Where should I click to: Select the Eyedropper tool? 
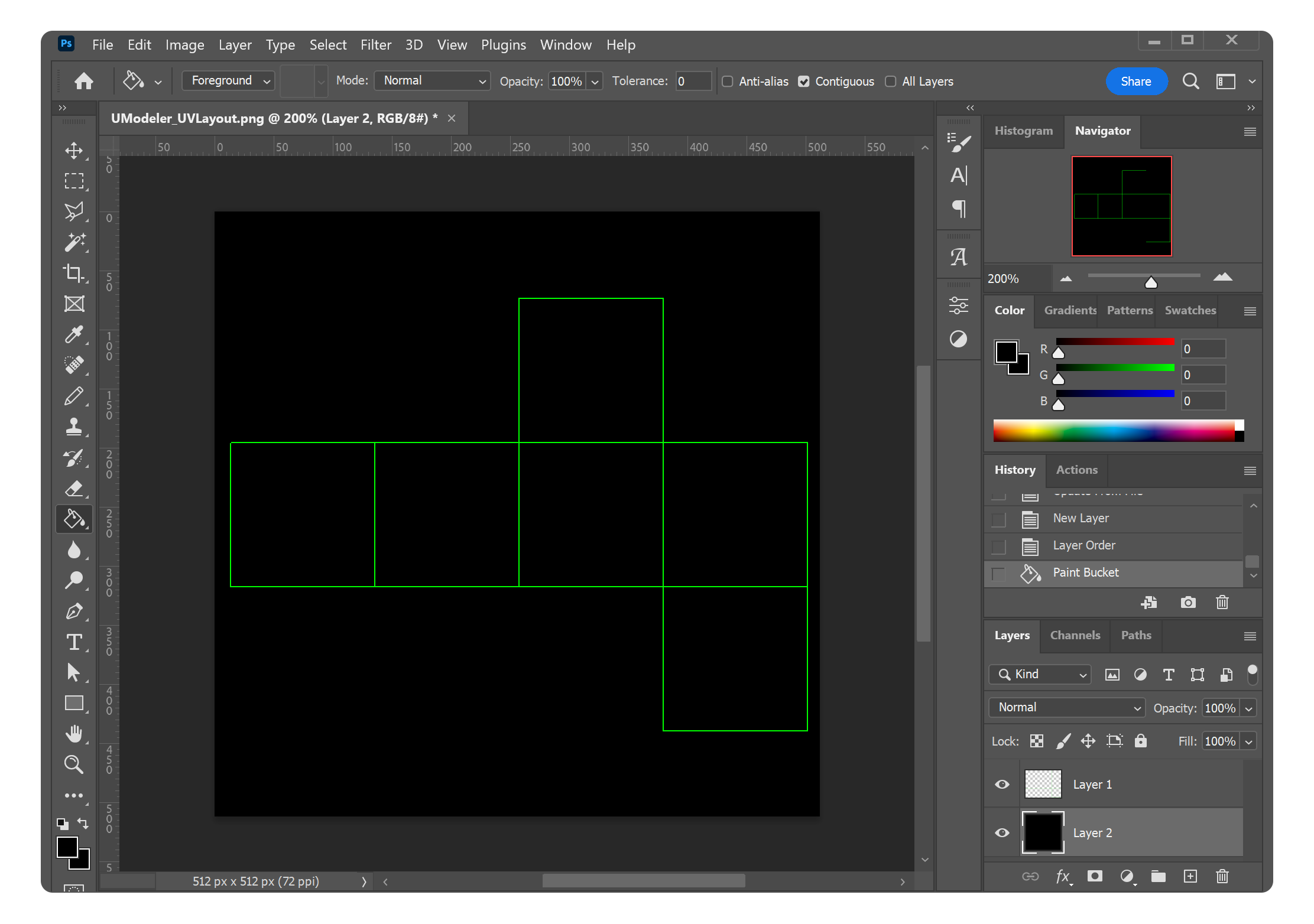pyautogui.click(x=74, y=334)
